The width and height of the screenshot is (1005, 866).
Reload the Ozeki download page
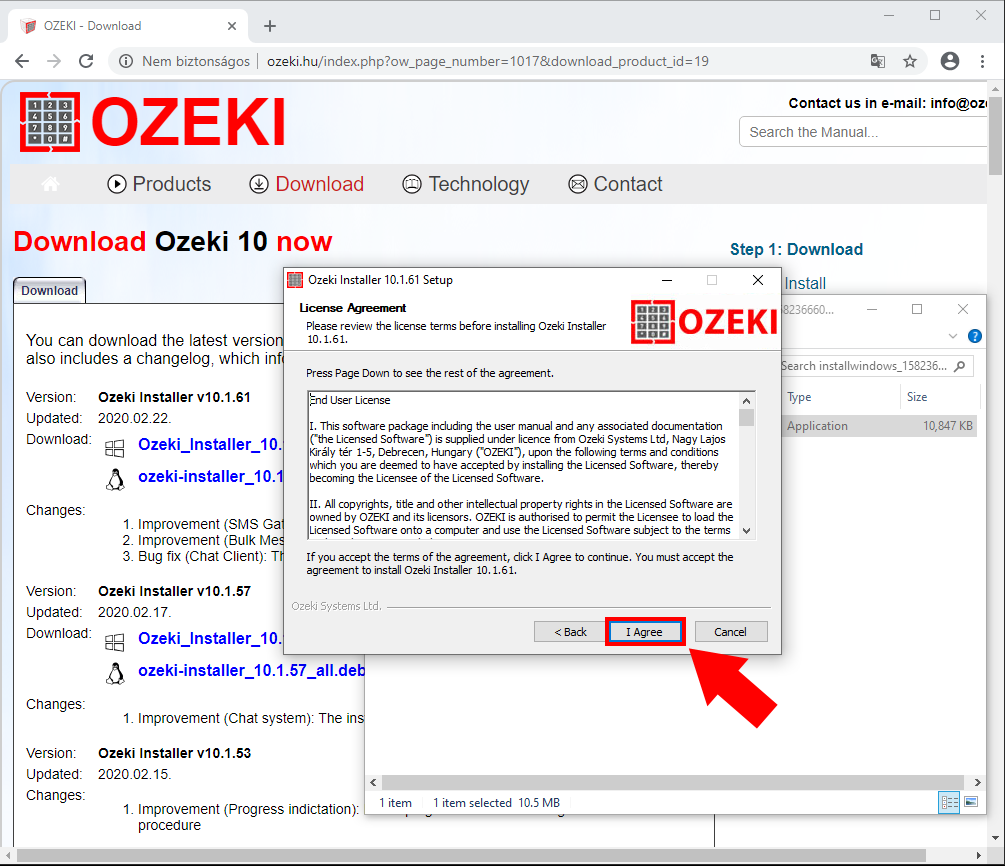[86, 61]
